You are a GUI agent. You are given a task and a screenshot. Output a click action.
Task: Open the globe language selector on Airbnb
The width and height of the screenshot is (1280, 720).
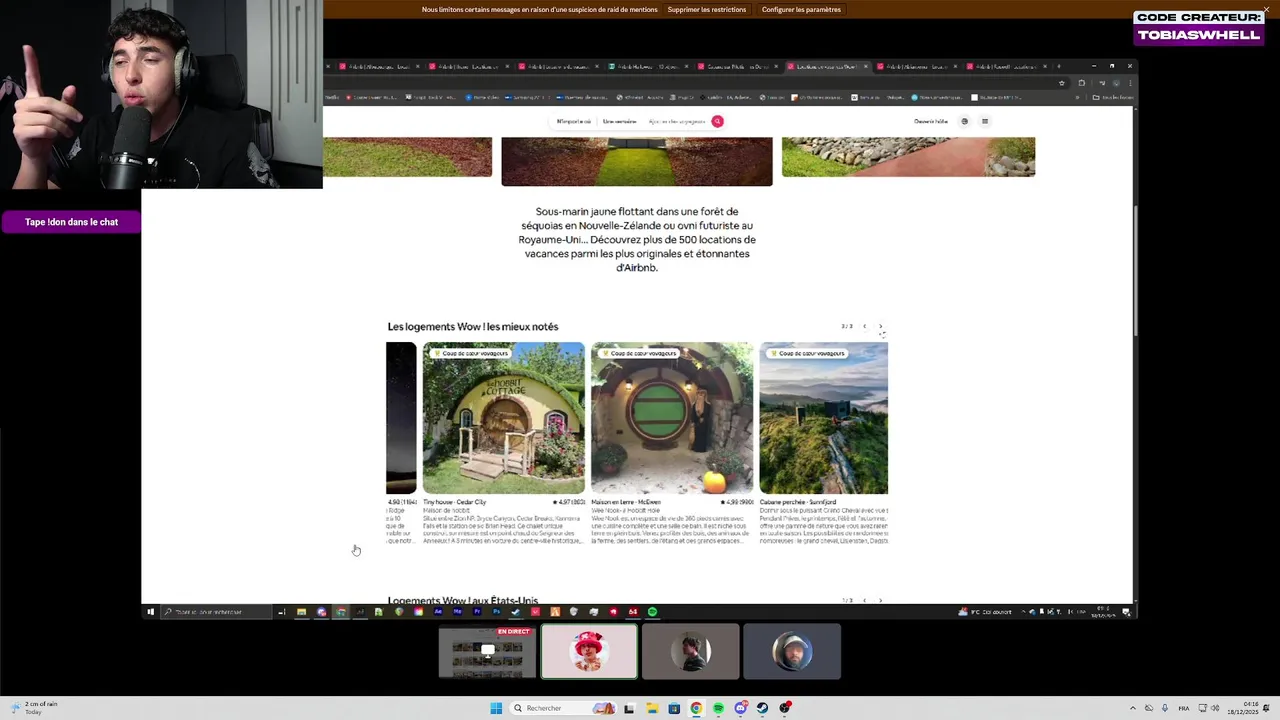tap(964, 121)
